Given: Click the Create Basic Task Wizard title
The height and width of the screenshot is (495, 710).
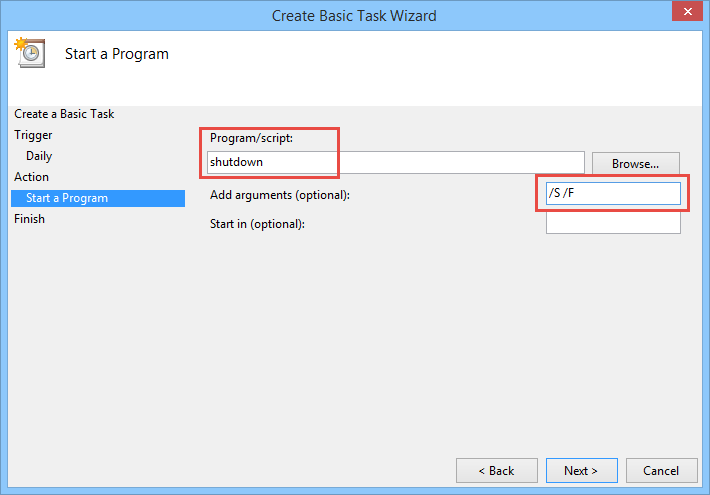Looking at the screenshot, I should 354,16.
